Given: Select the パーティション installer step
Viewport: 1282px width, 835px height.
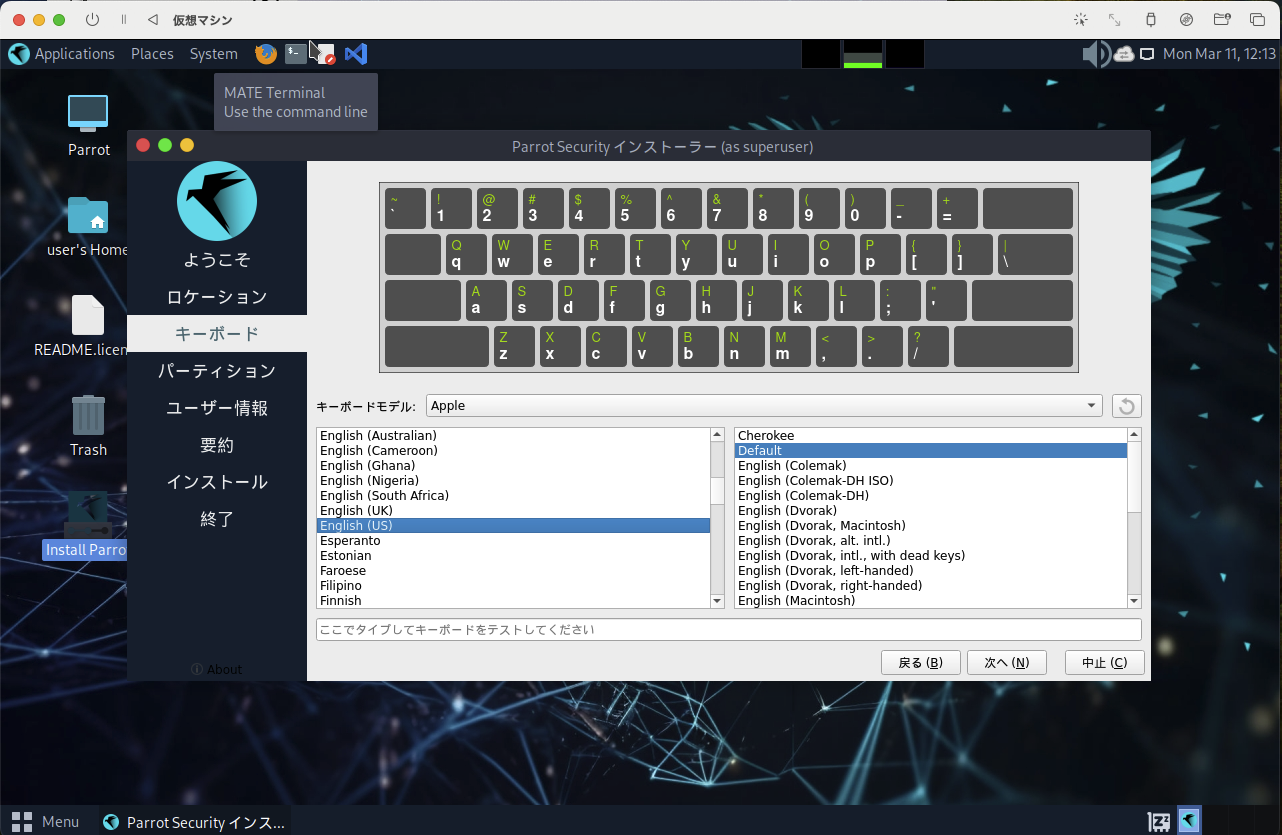Looking at the screenshot, I should (x=217, y=371).
